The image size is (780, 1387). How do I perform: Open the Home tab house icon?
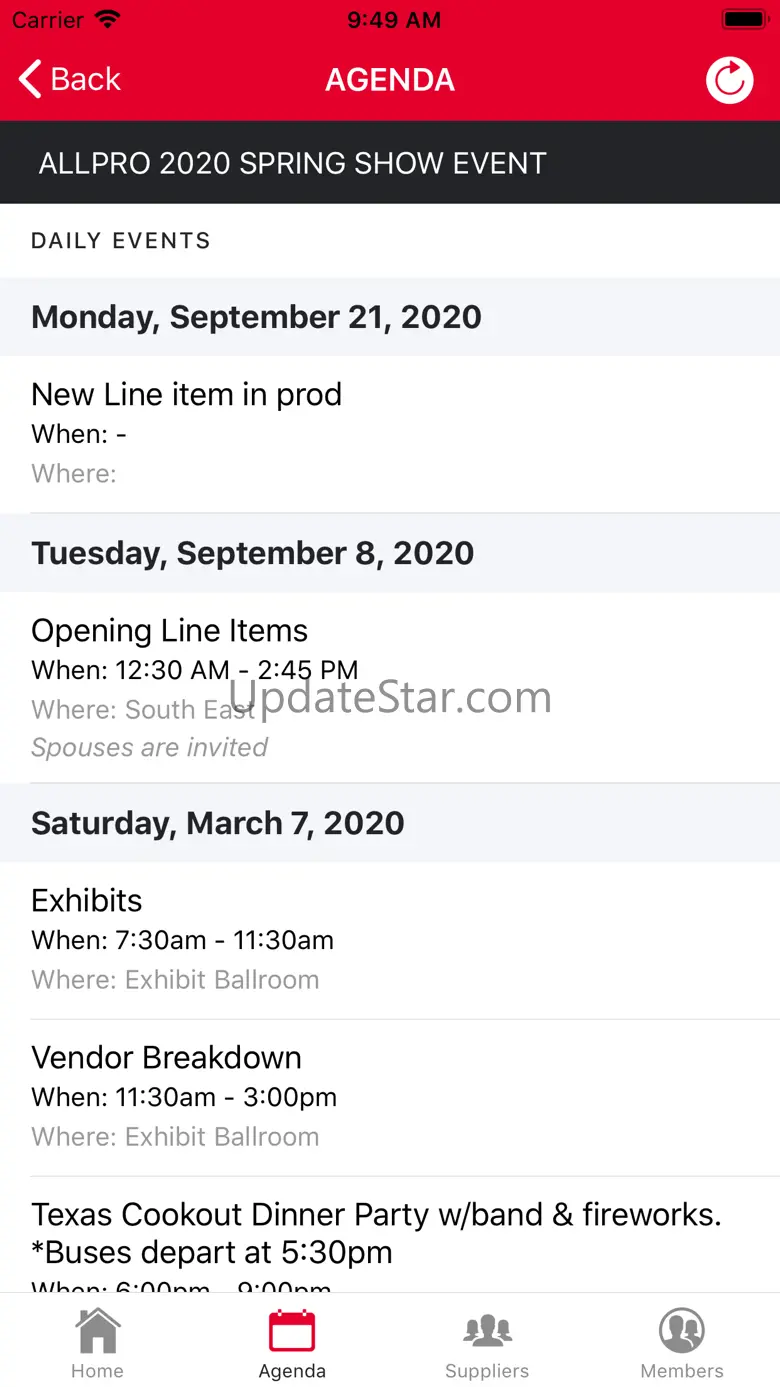[x=97, y=1331]
